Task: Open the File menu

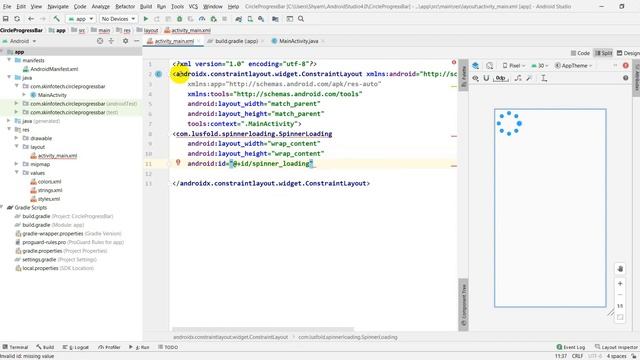Action: tap(7, 7)
